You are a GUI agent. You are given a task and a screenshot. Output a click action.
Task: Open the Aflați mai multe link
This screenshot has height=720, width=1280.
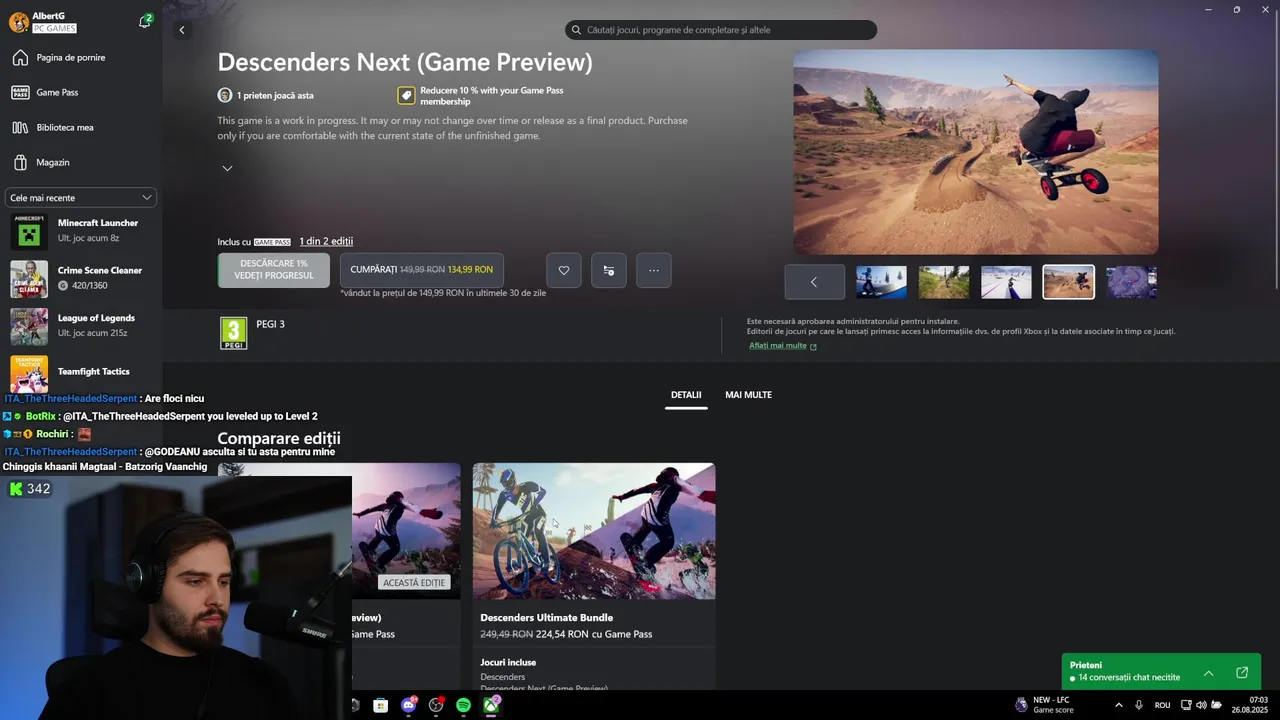tap(783, 346)
